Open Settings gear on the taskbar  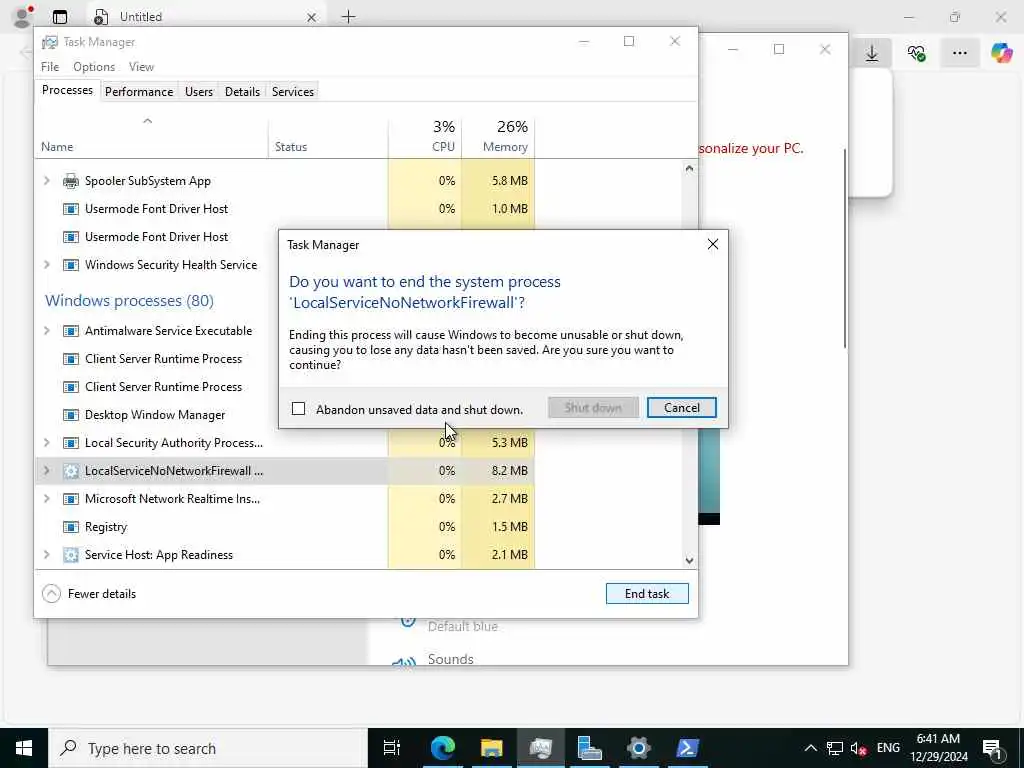(638, 748)
